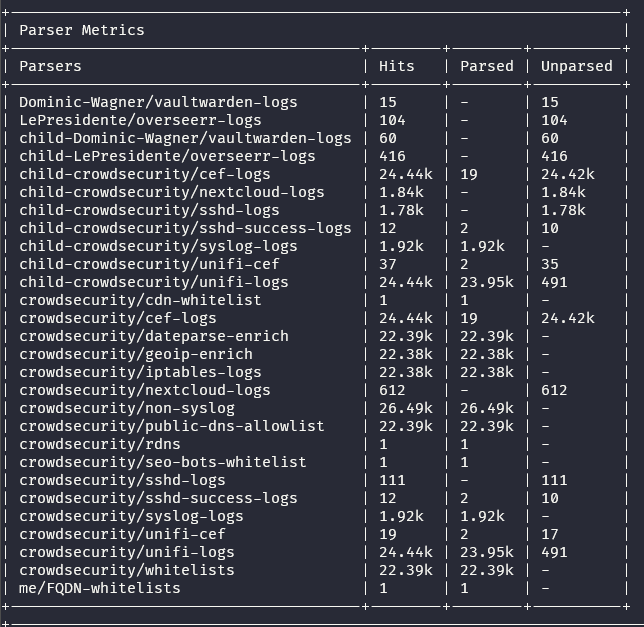Viewport: 644px width, 627px height.
Task: Click the Hits column header
Action: click(x=397, y=66)
